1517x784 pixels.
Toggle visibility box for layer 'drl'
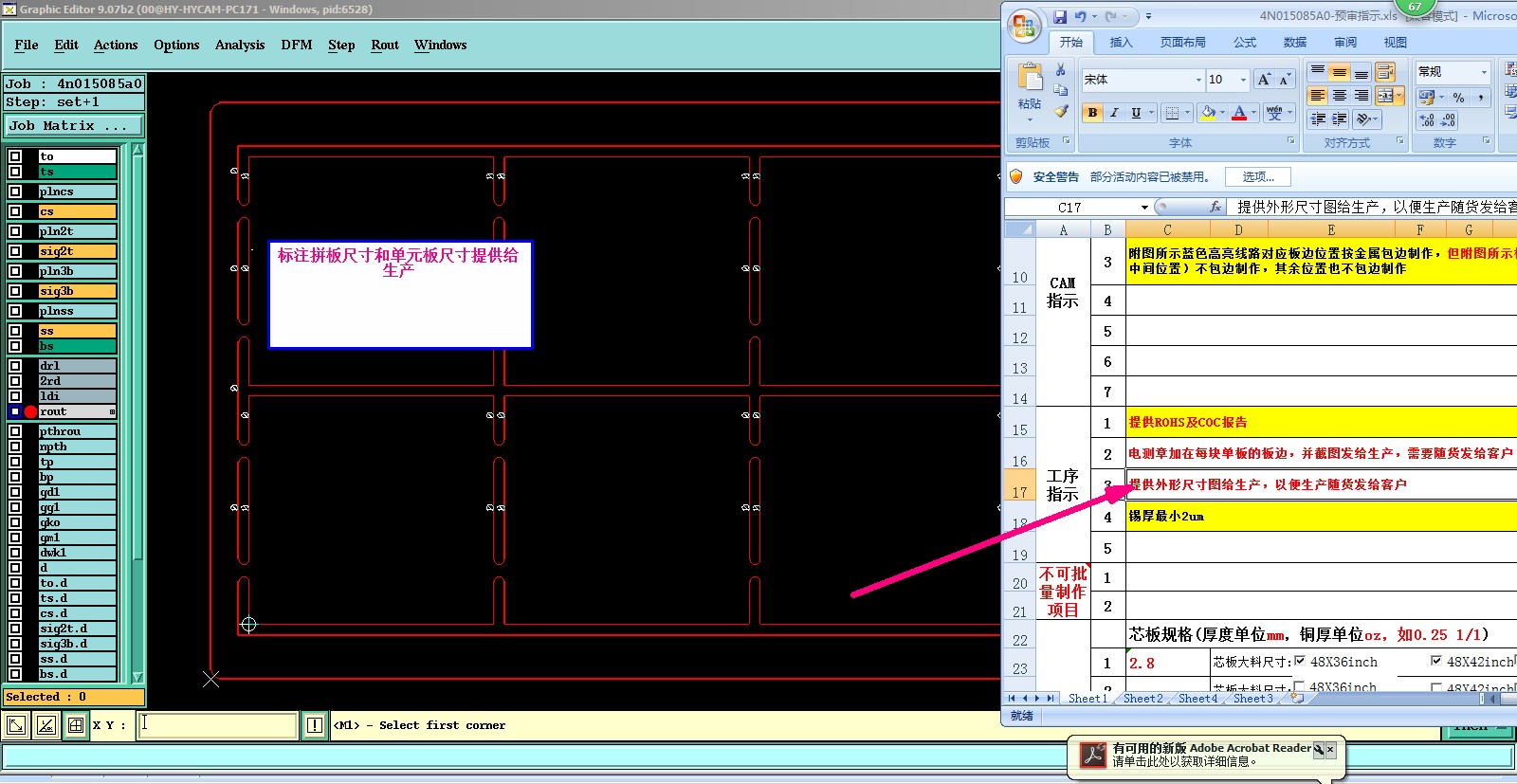15,366
